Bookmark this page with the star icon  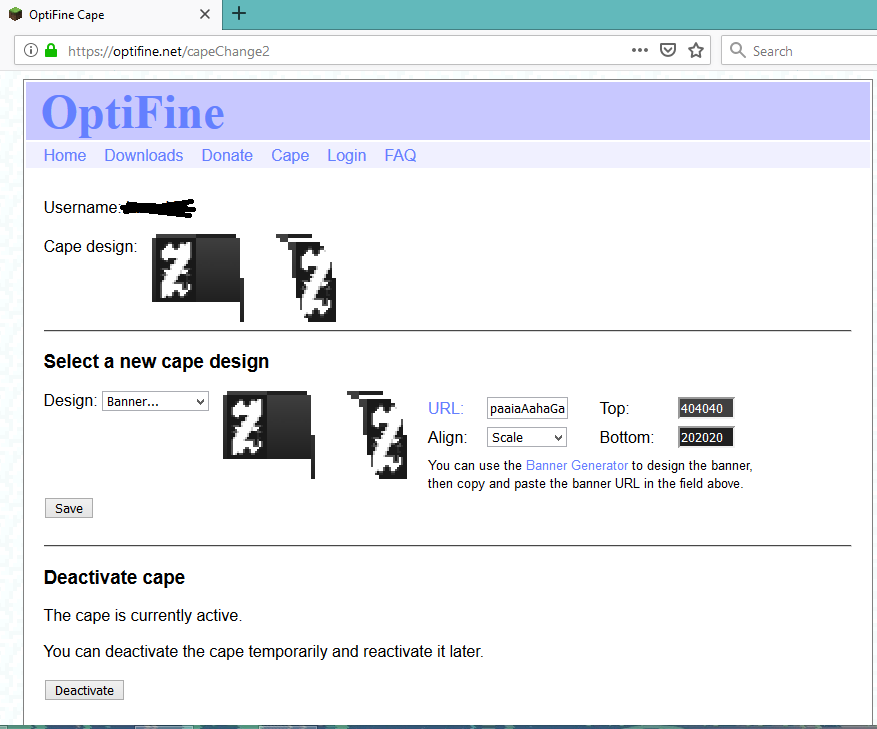pyautogui.click(x=696, y=50)
